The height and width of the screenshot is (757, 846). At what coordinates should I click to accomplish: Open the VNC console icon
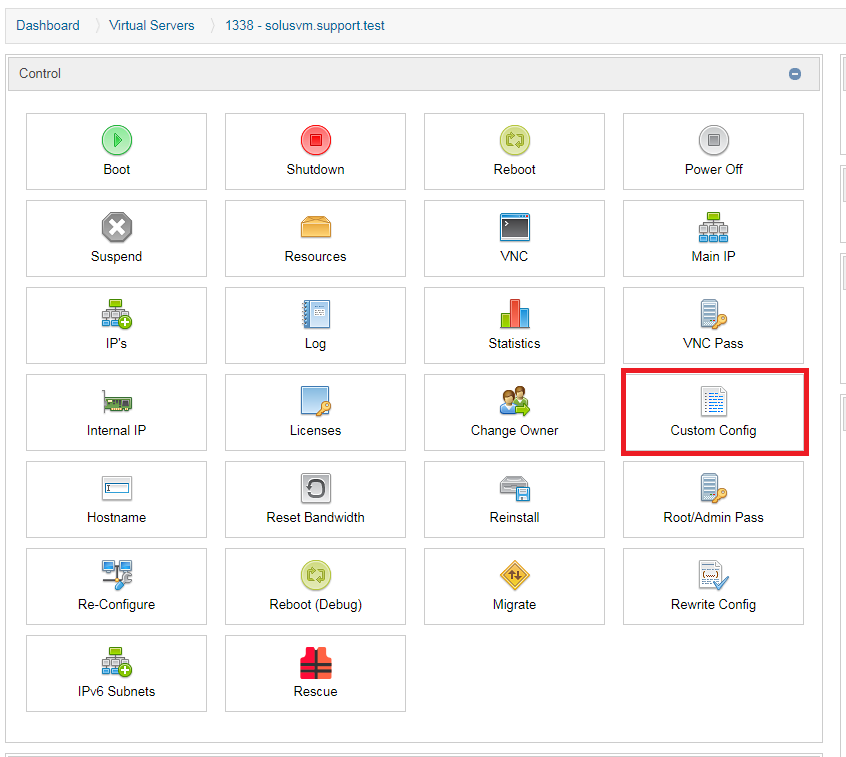coord(514,227)
